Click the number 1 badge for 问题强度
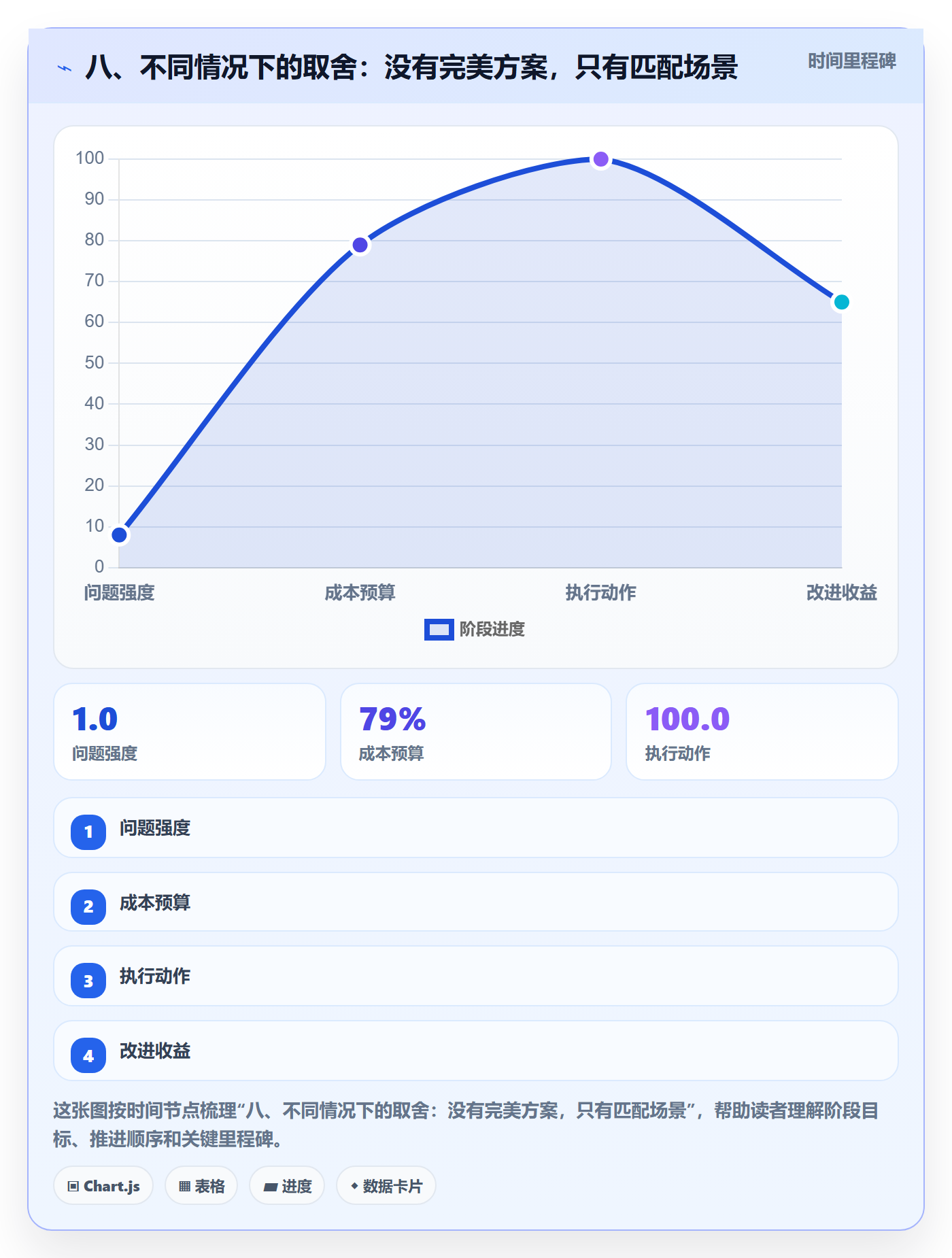952x1258 pixels. 88,832
